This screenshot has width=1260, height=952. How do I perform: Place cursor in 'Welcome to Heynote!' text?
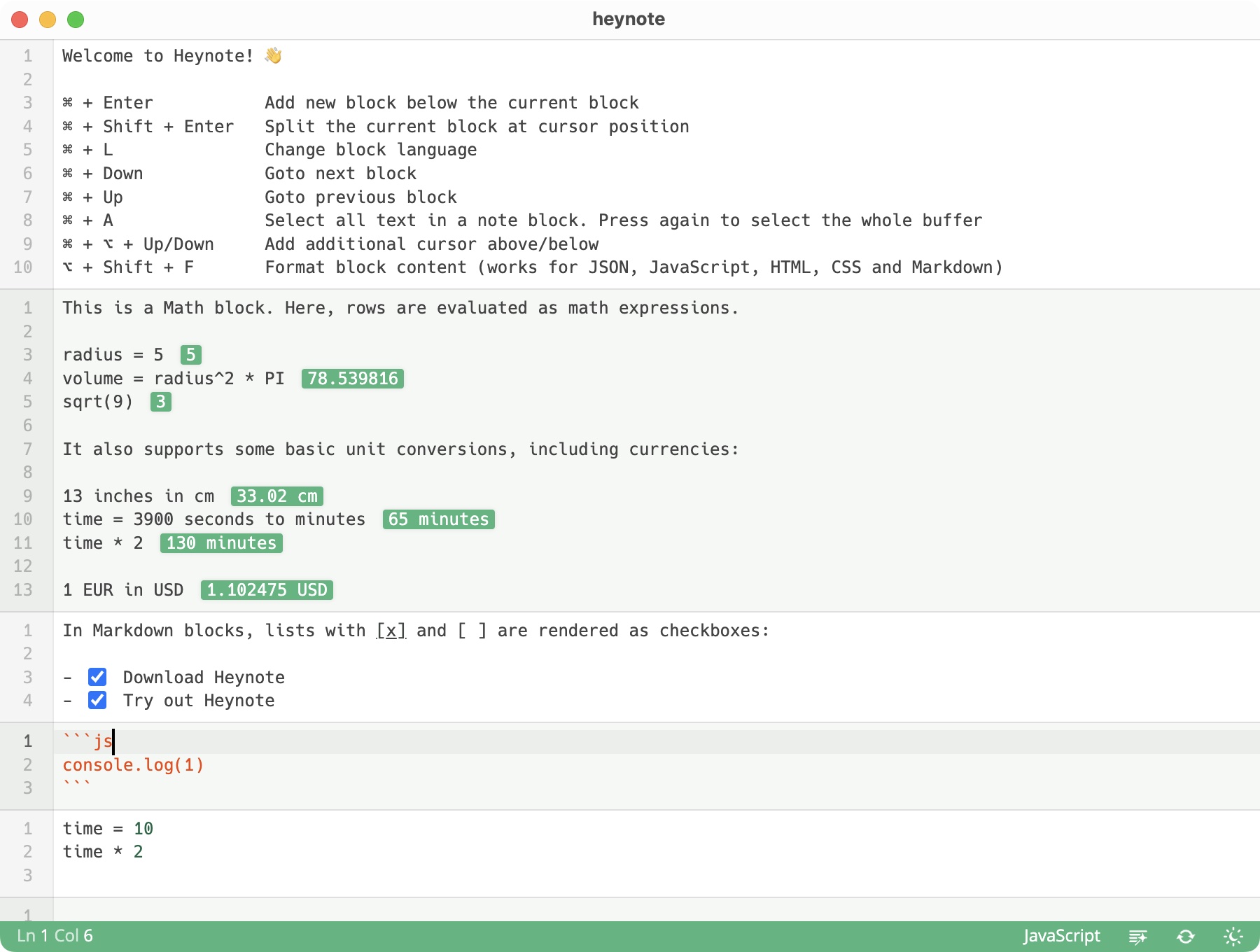tap(157, 56)
